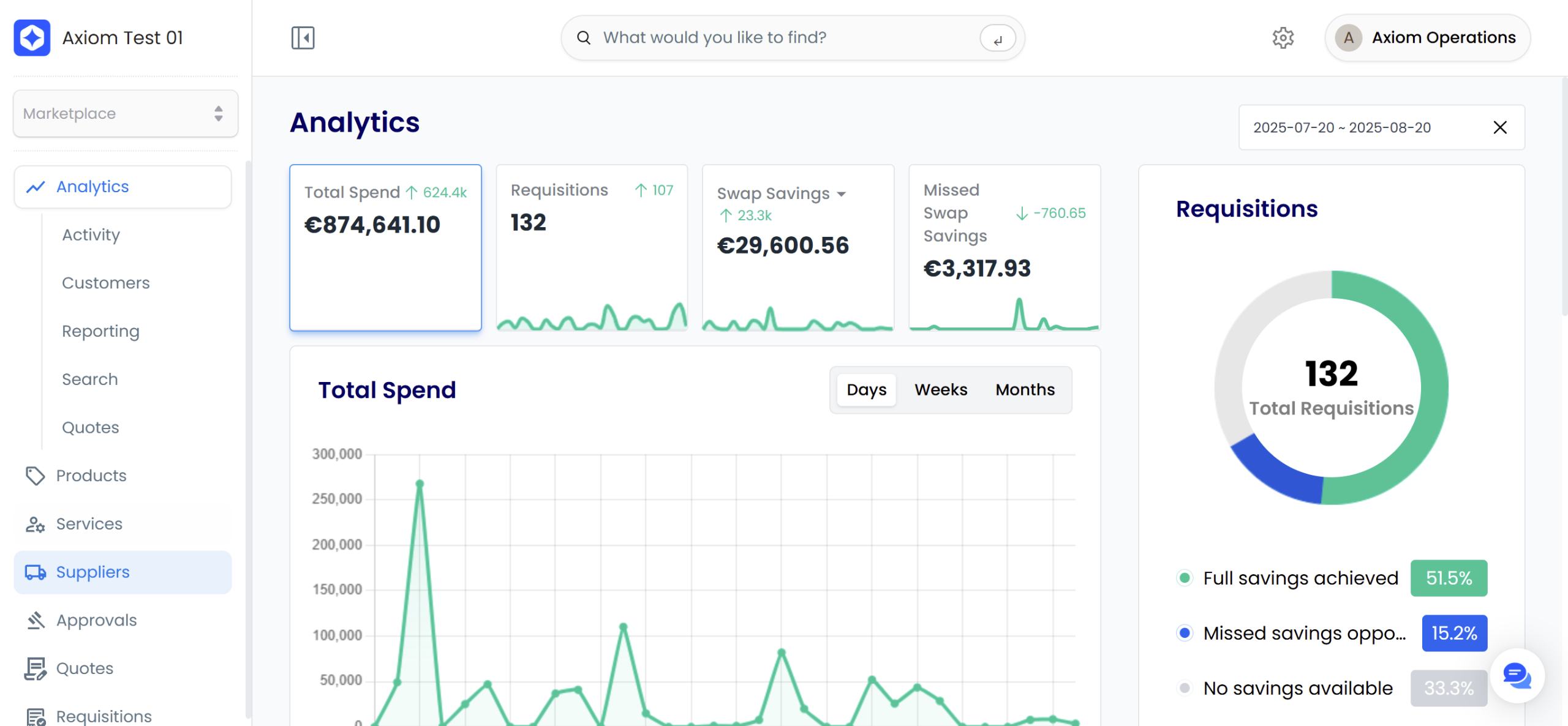Image resolution: width=1568 pixels, height=726 pixels.
Task: Expand the Swap Savings dropdown arrow
Action: pyautogui.click(x=842, y=194)
